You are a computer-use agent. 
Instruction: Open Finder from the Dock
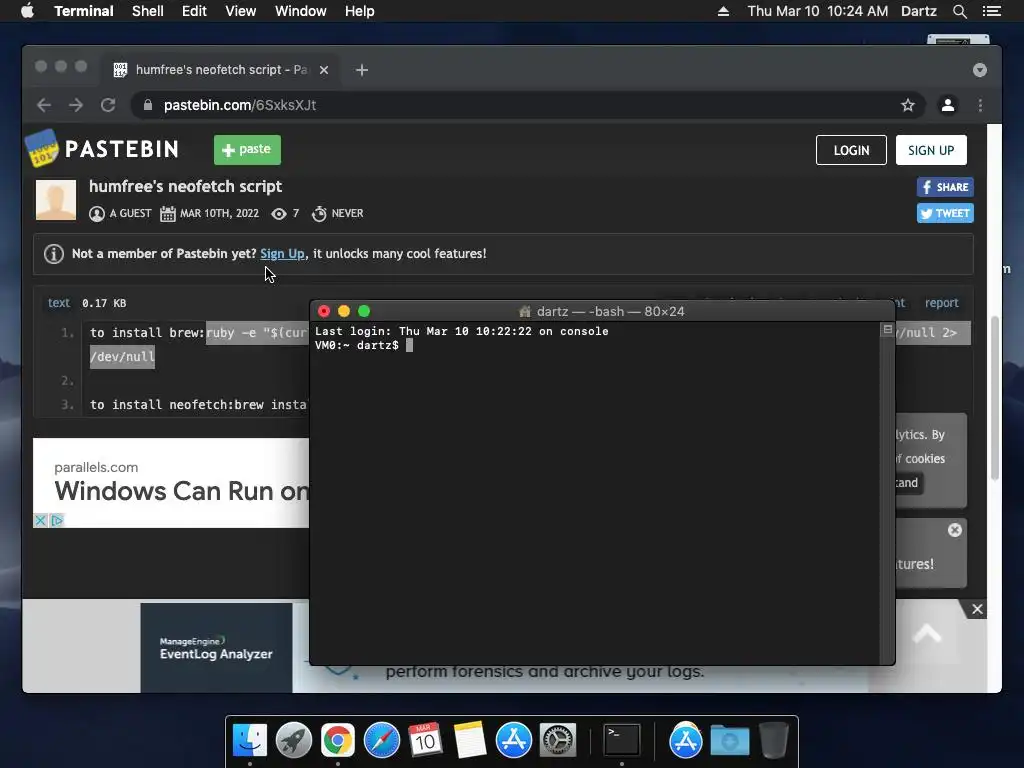pos(250,741)
